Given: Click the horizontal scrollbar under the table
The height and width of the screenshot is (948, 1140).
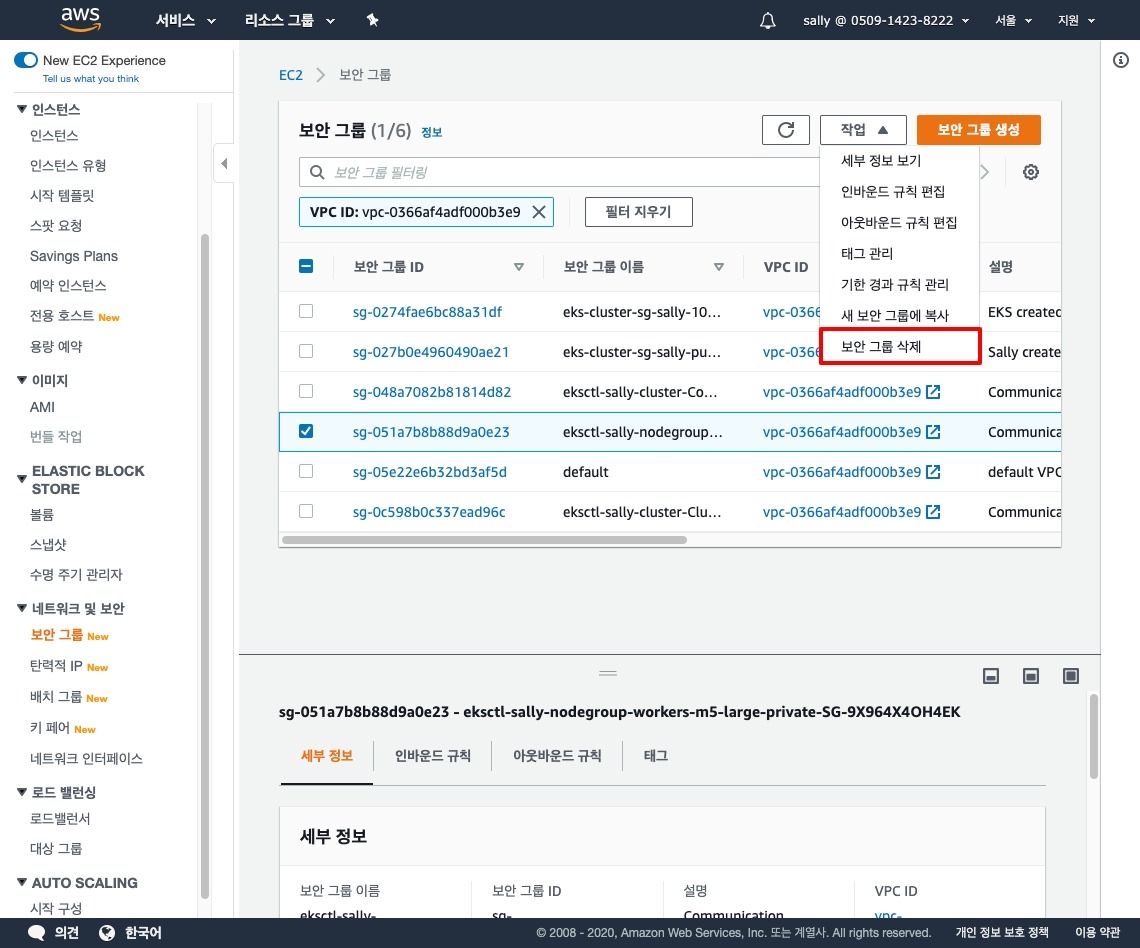Looking at the screenshot, I should click(485, 540).
